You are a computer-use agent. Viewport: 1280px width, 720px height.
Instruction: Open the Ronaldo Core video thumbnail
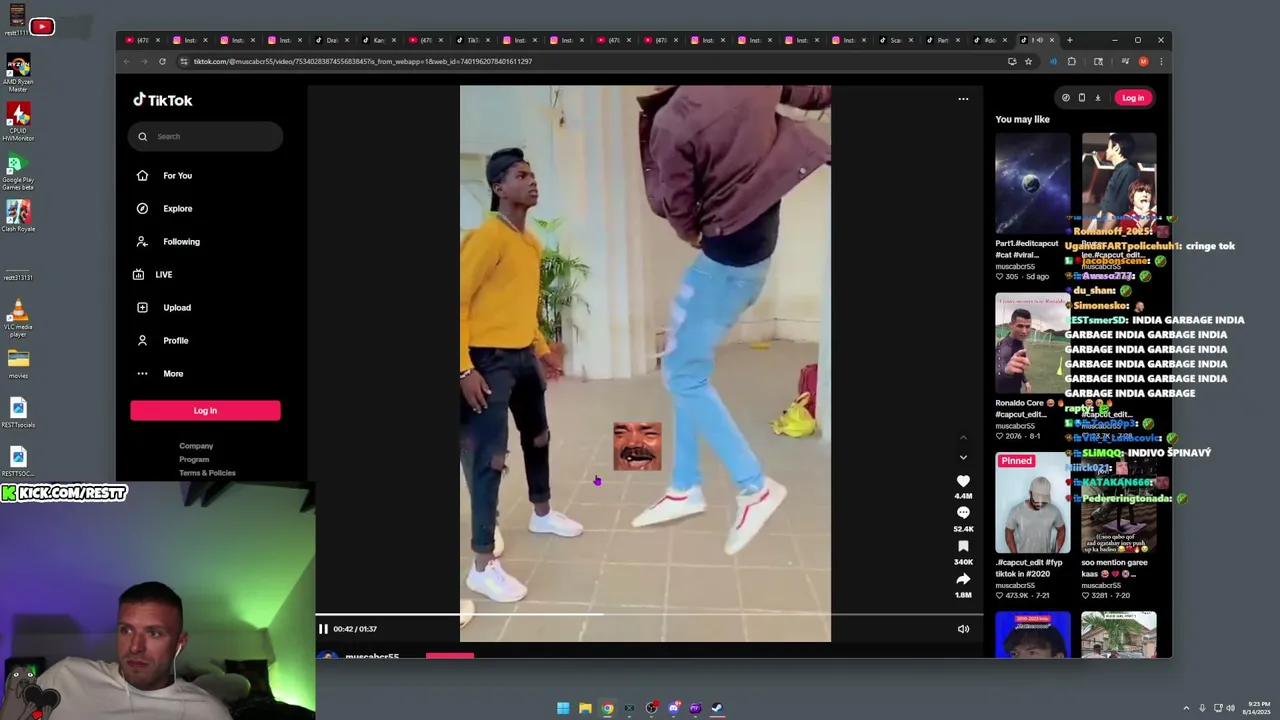1032,343
